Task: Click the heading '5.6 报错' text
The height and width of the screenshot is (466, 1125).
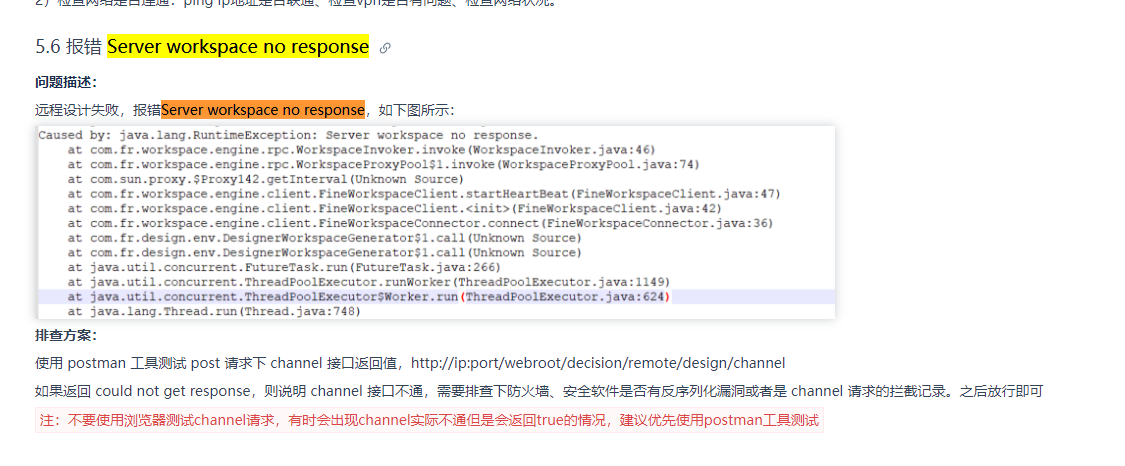Action: click(68, 47)
